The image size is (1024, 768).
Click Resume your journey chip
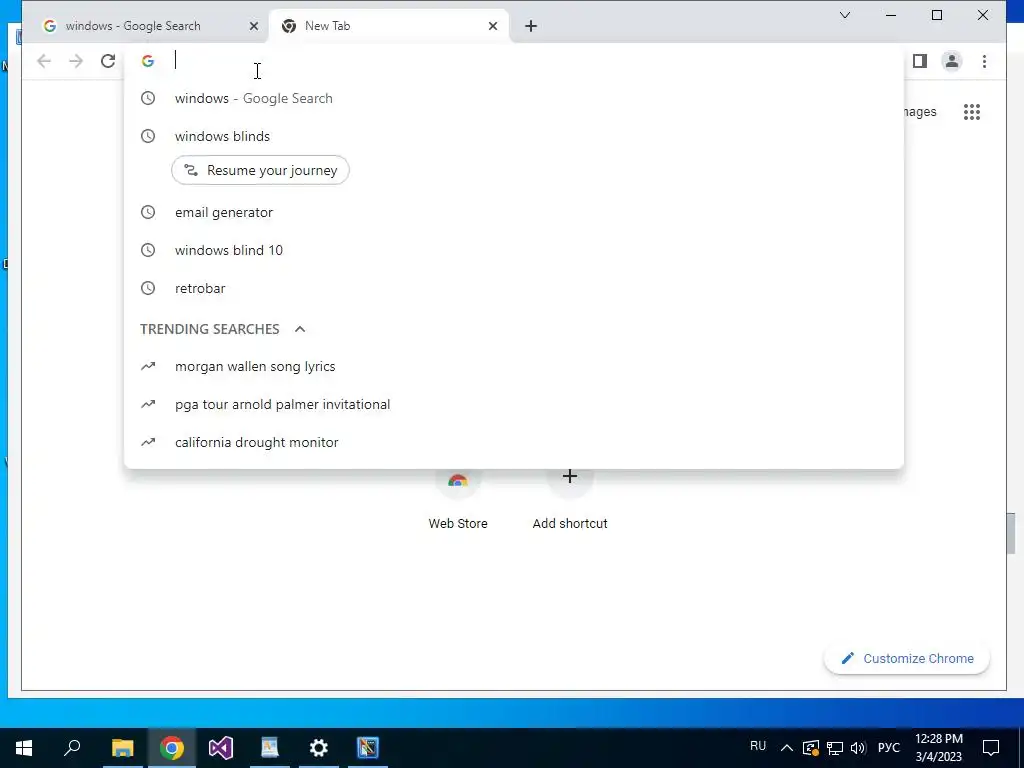click(x=260, y=170)
